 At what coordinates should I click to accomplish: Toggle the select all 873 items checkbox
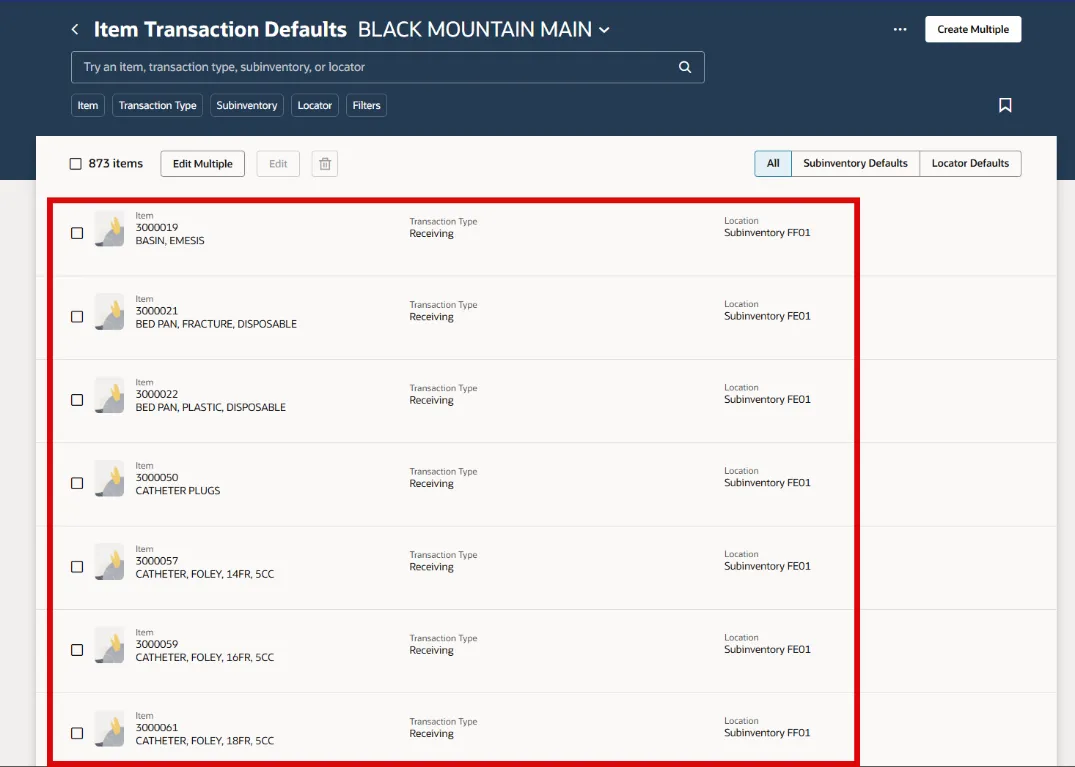(76, 164)
